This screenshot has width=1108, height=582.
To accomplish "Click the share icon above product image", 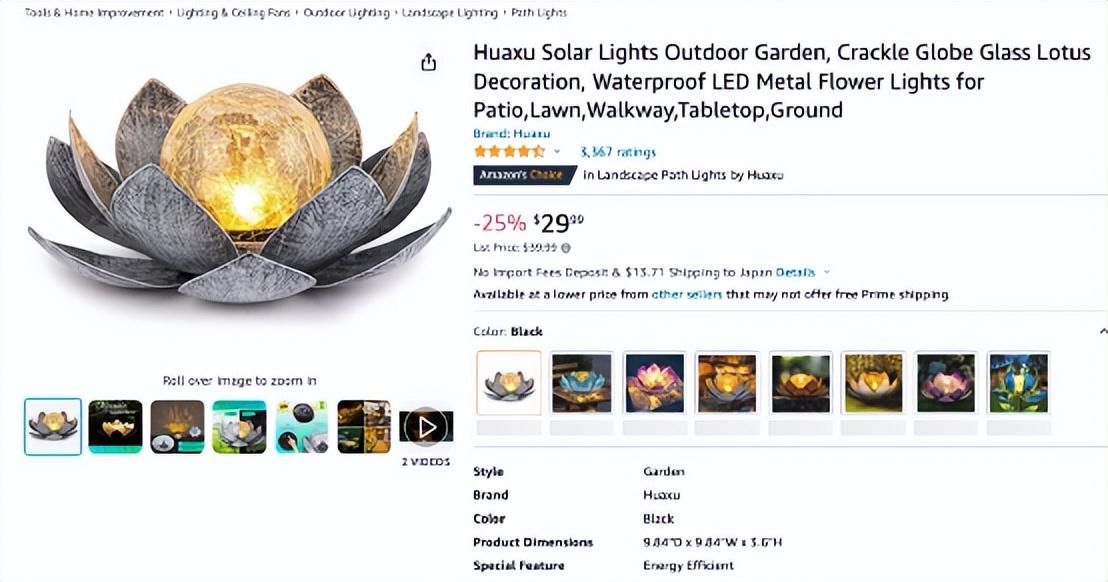I will point(428,63).
